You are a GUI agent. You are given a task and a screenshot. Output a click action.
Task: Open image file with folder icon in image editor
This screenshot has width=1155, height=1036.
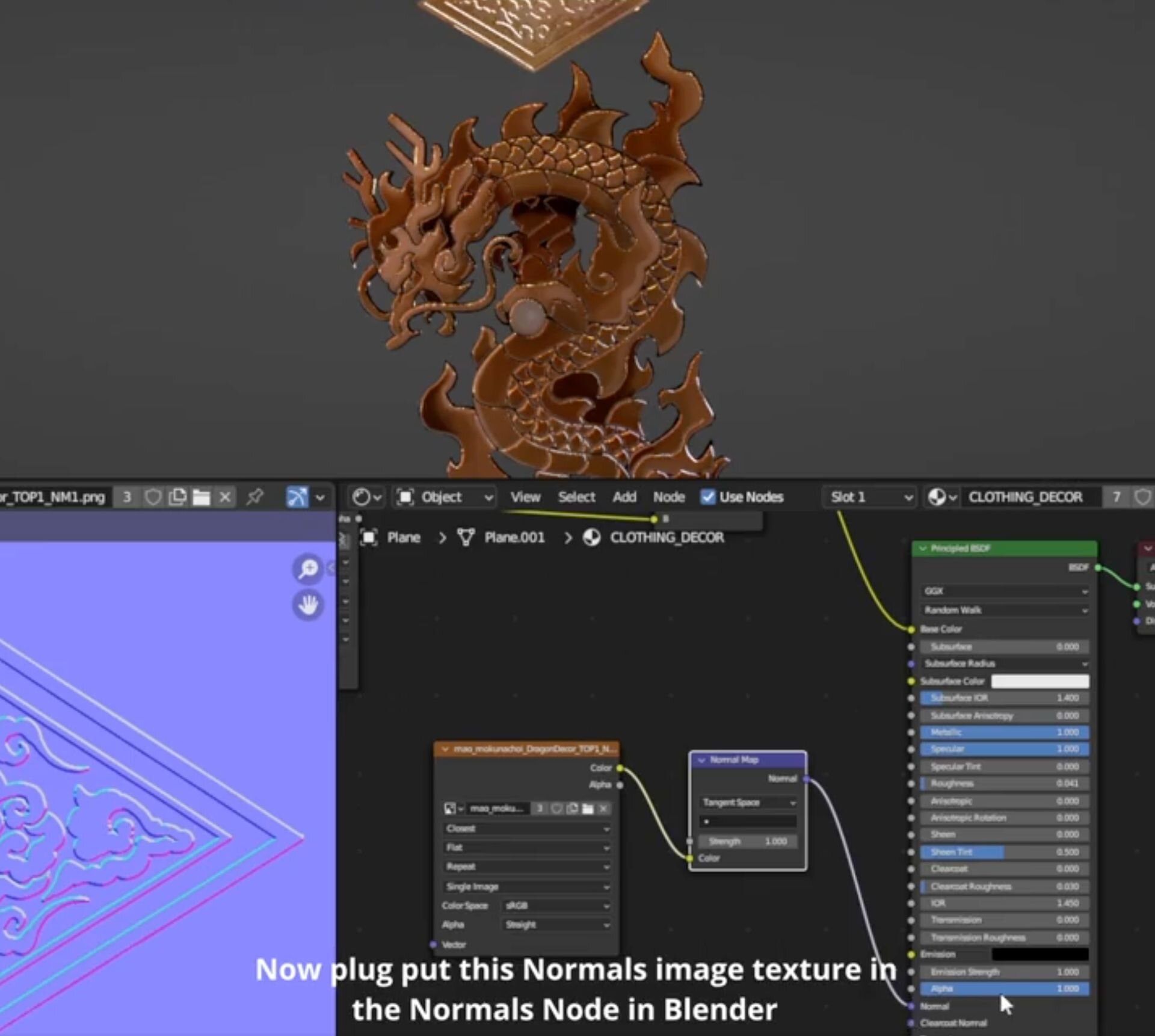(x=201, y=497)
